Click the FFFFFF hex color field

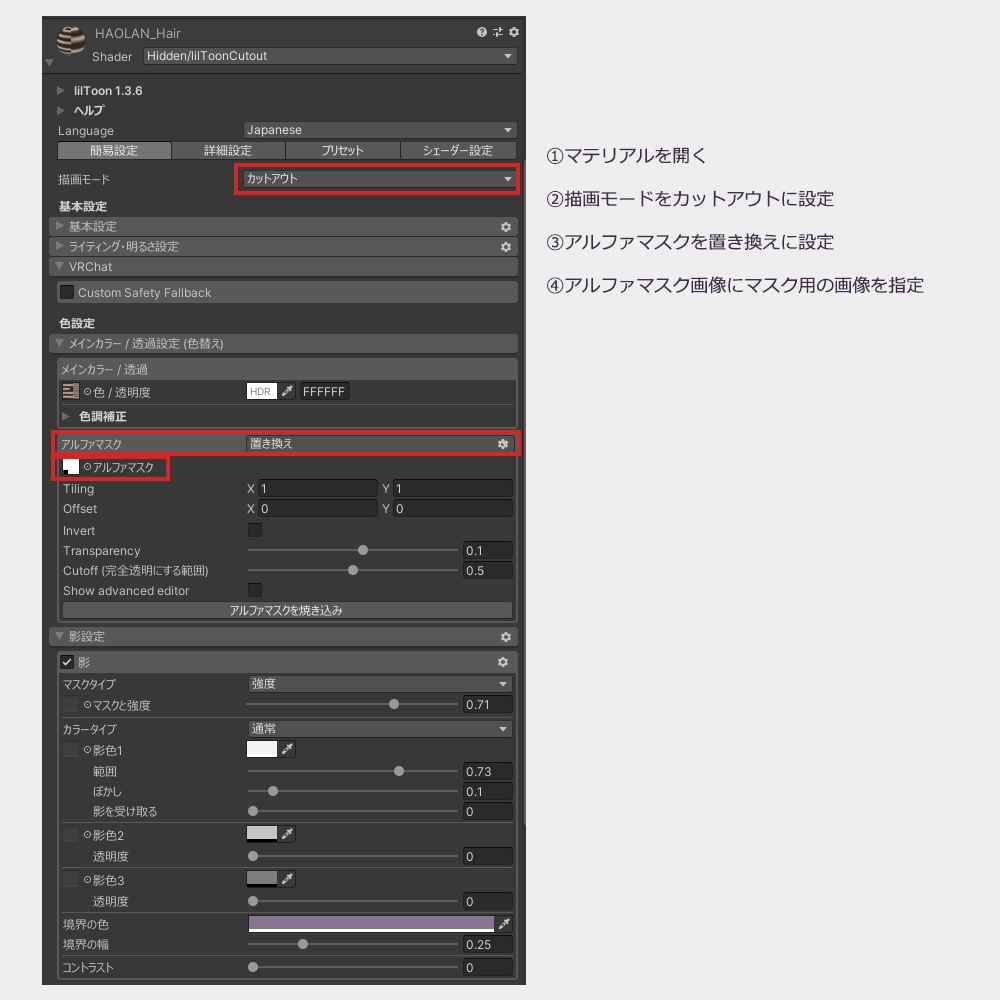324,391
